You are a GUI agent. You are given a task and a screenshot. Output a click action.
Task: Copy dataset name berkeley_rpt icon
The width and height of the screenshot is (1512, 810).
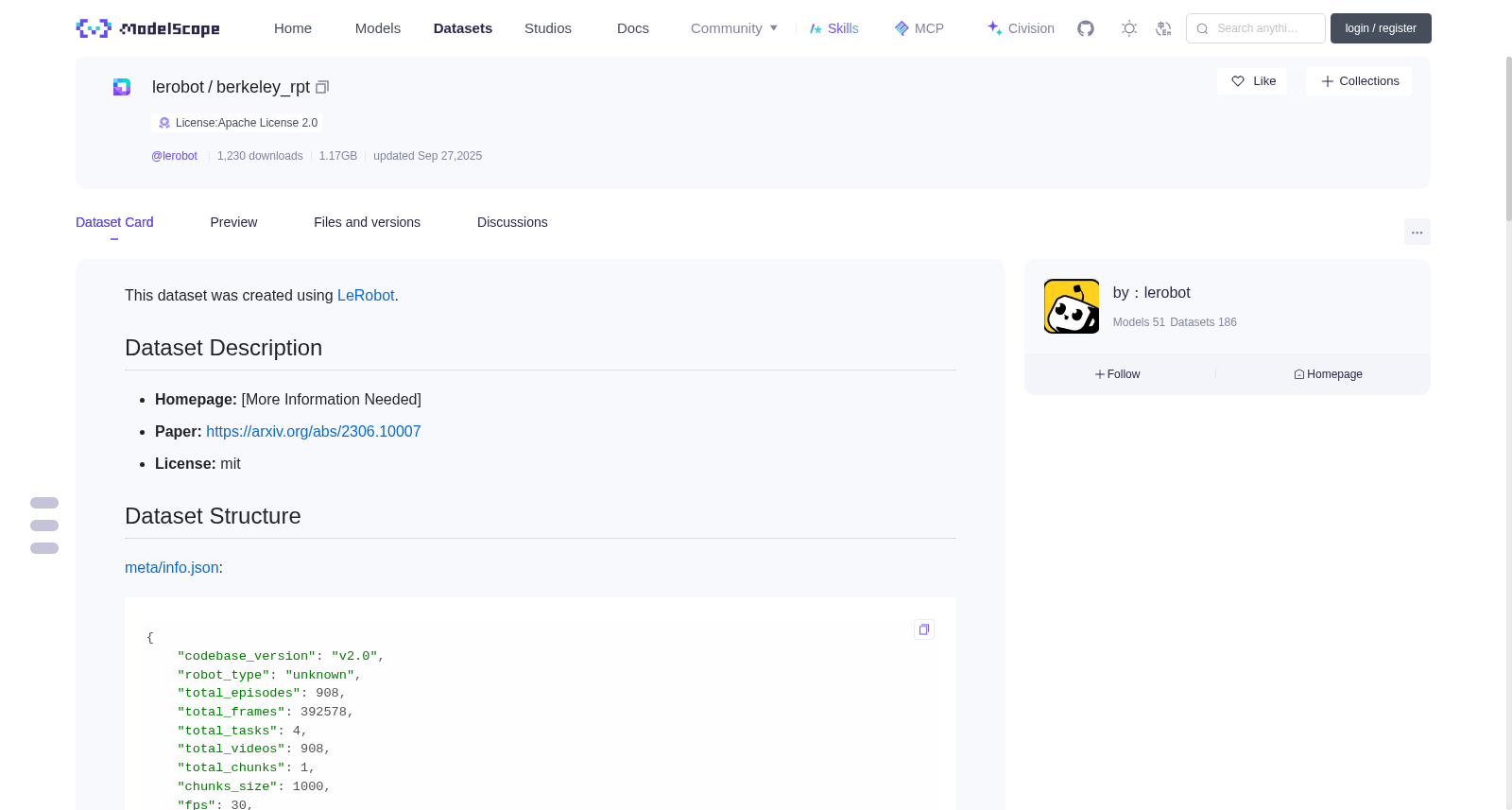point(322,87)
